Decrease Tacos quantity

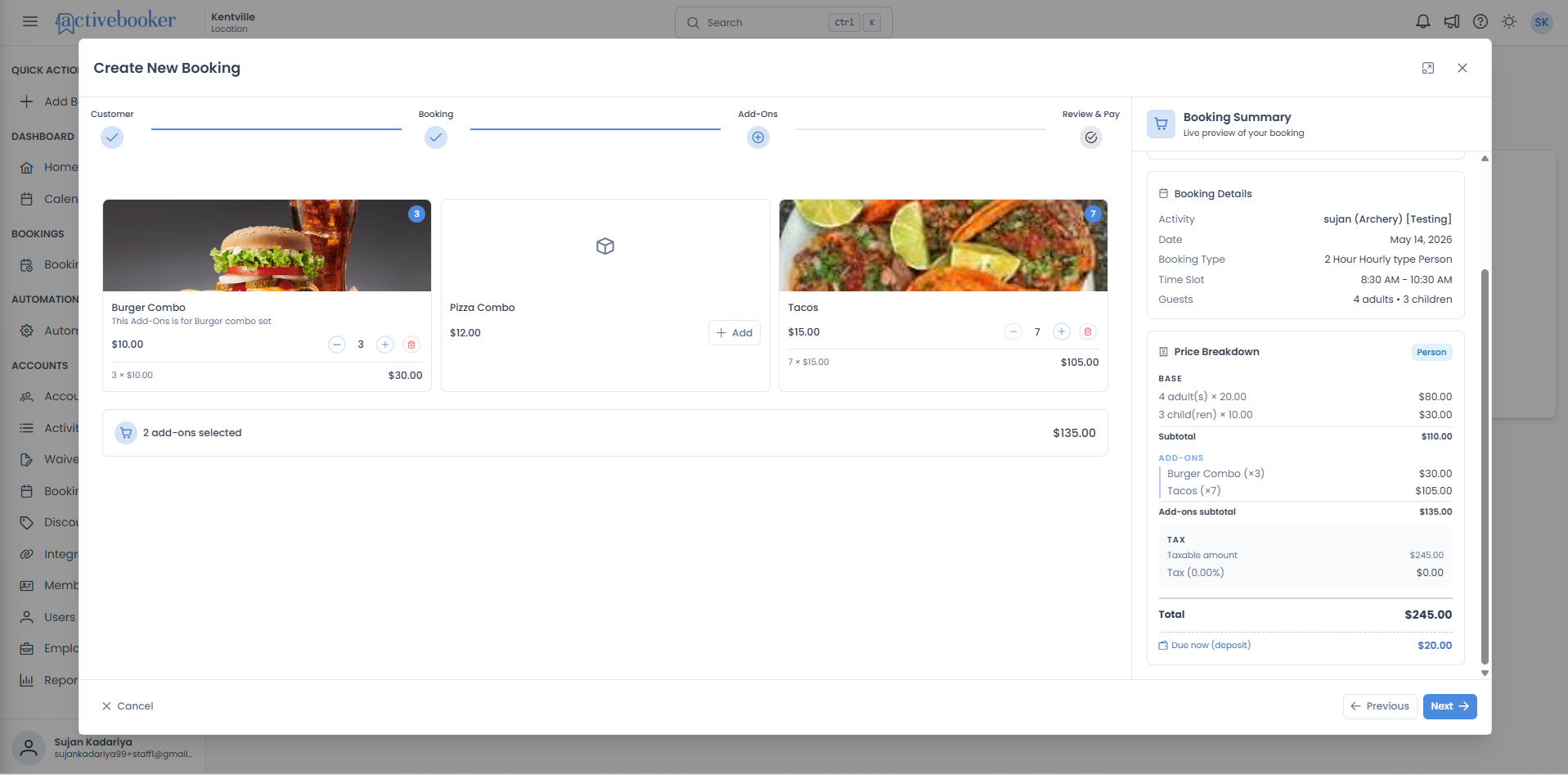(x=1013, y=331)
